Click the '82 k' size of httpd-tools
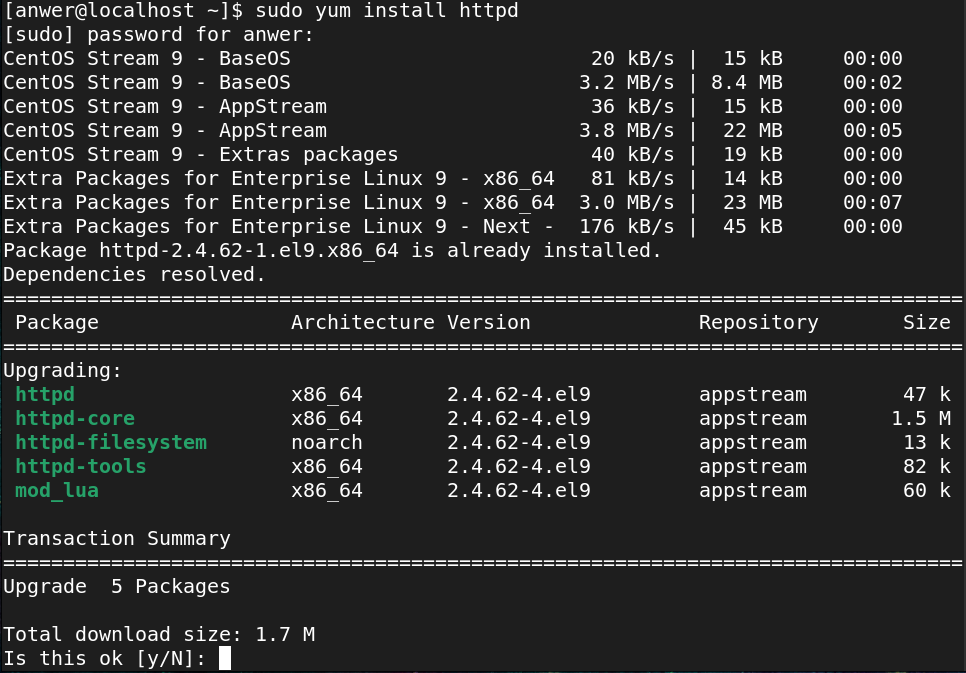 [927, 467]
